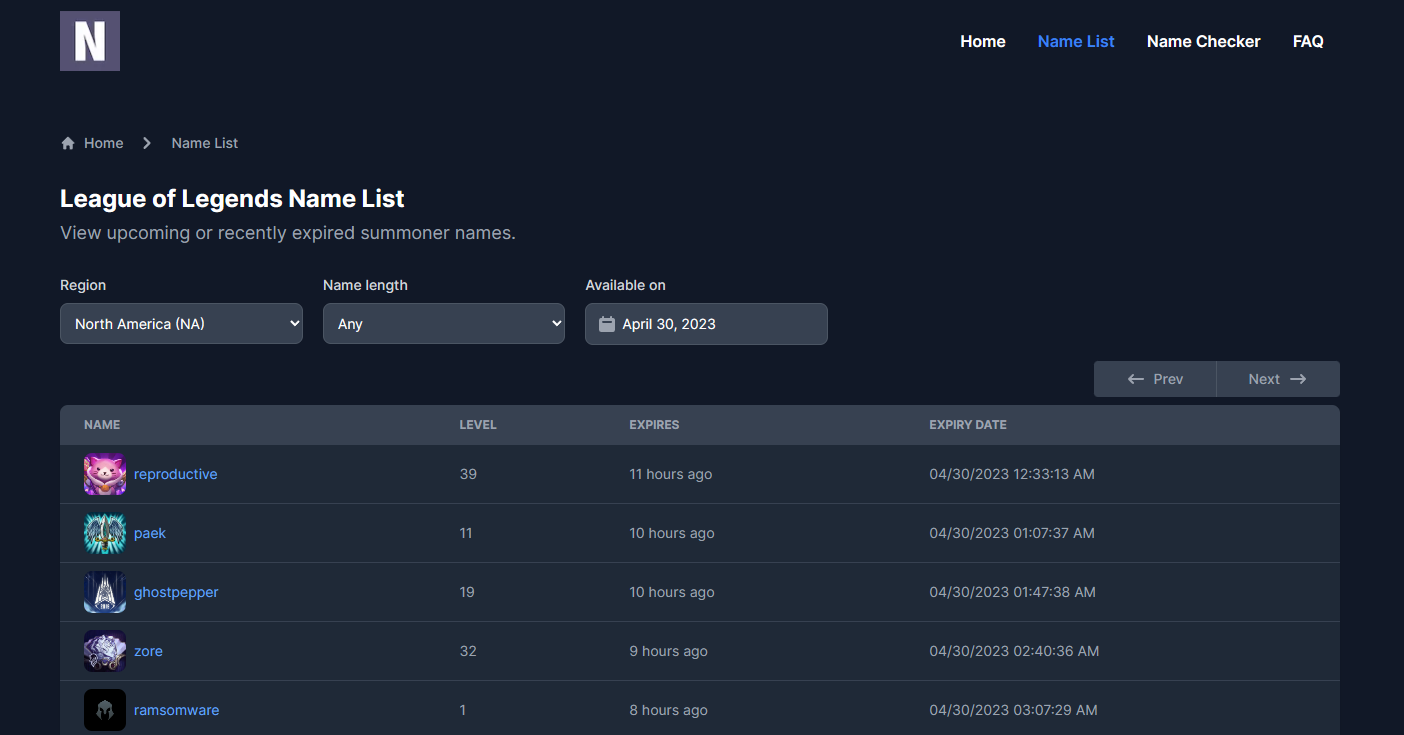Image resolution: width=1404 pixels, height=735 pixels.
Task: Open Name List in top navigation
Action: pyautogui.click(x=1076, y=41)
